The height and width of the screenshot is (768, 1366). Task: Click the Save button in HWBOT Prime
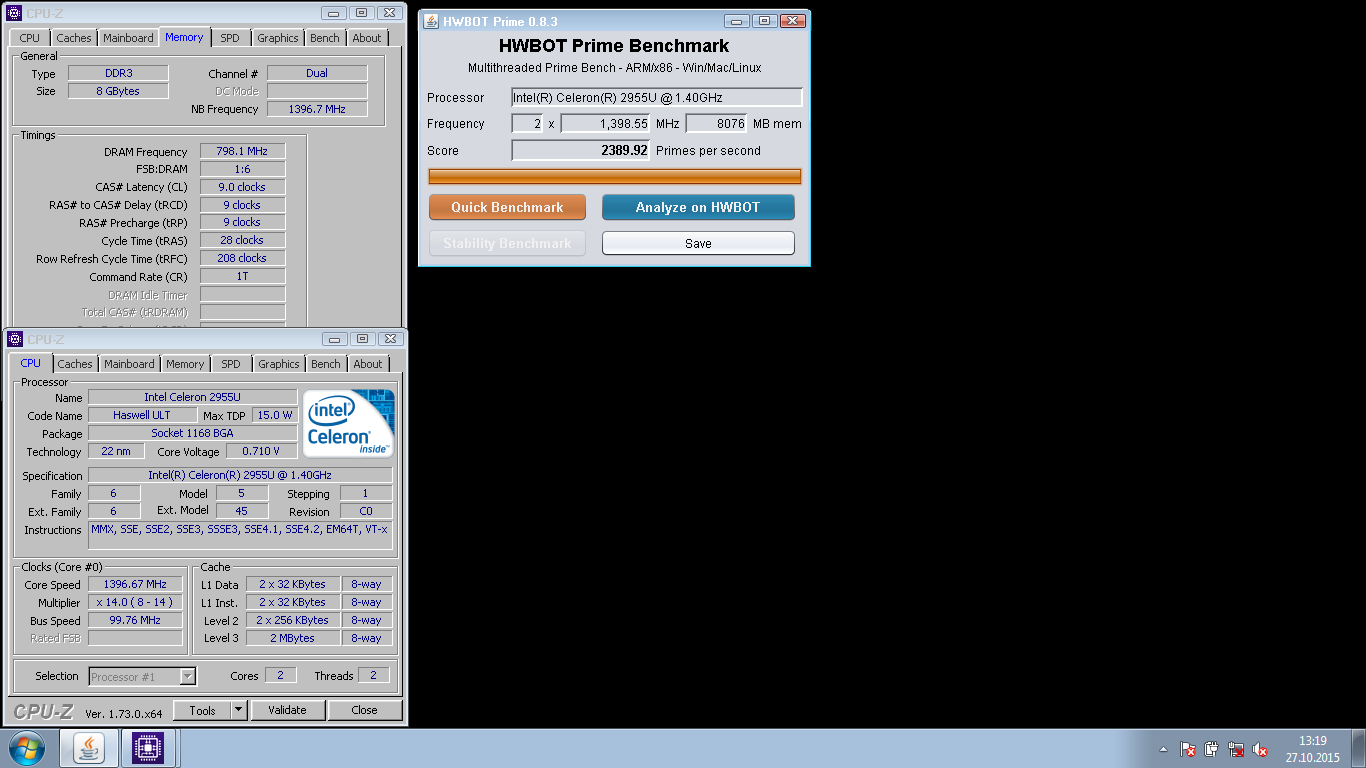(698, 243)
